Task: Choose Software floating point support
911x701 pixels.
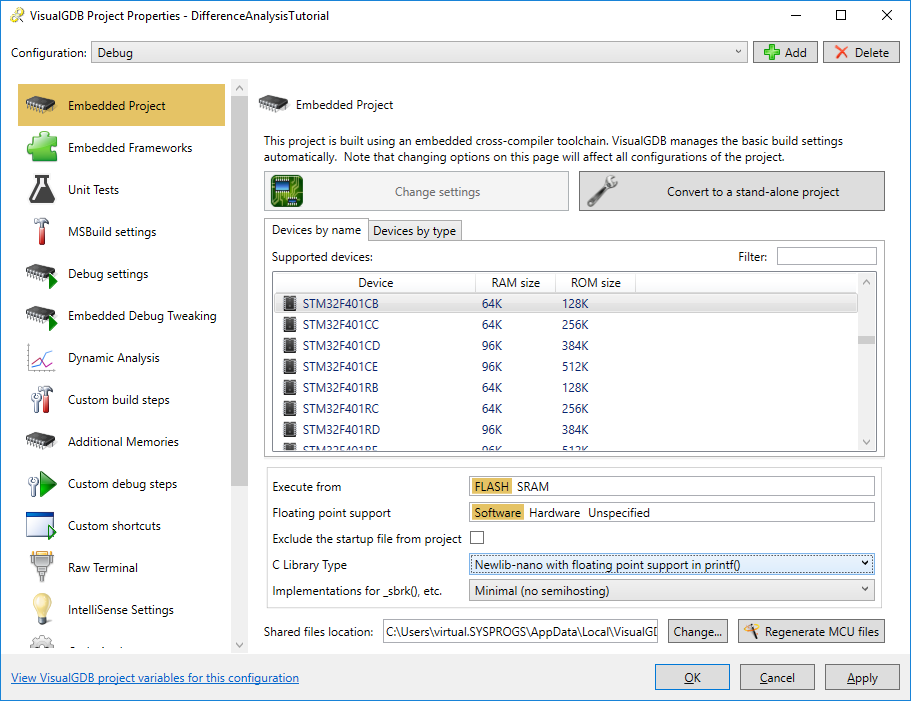Action: 497,512
